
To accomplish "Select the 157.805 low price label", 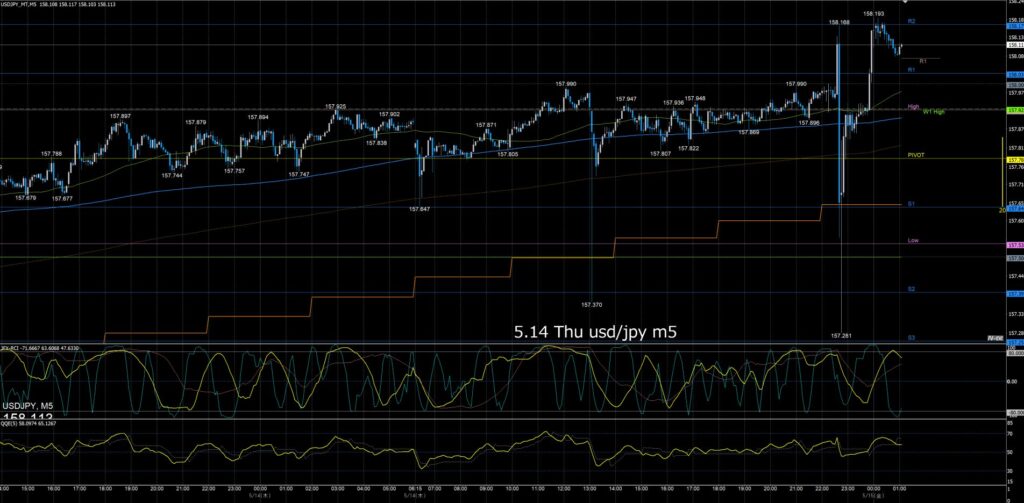I will [x=507, y=154].
